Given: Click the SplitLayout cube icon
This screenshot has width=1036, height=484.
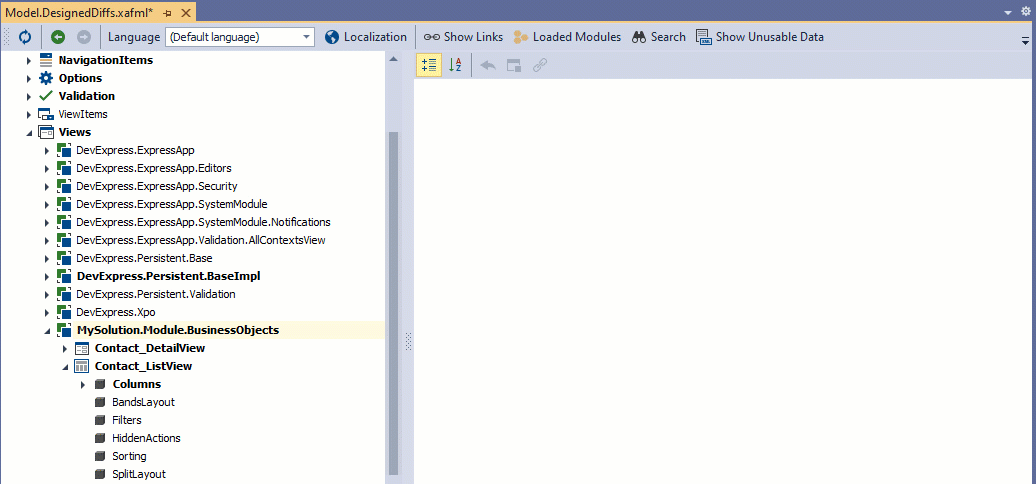Looking at the screenshot, I should click(100, 474).
